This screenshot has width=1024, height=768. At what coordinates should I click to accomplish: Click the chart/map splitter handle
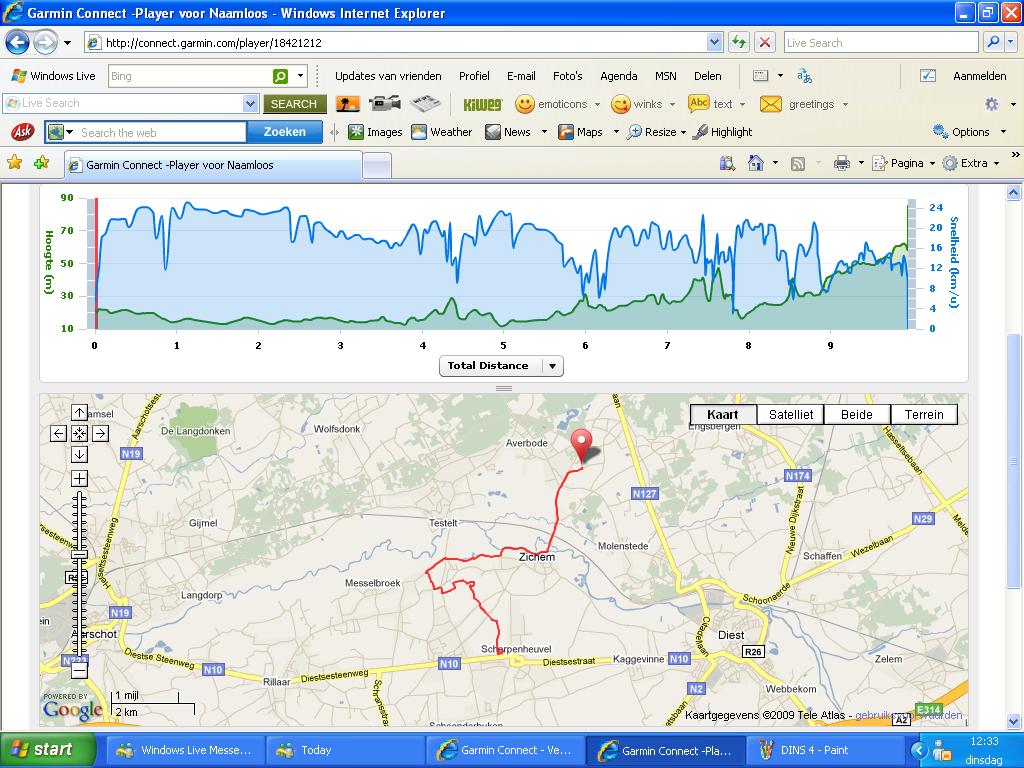pos(504,388)
